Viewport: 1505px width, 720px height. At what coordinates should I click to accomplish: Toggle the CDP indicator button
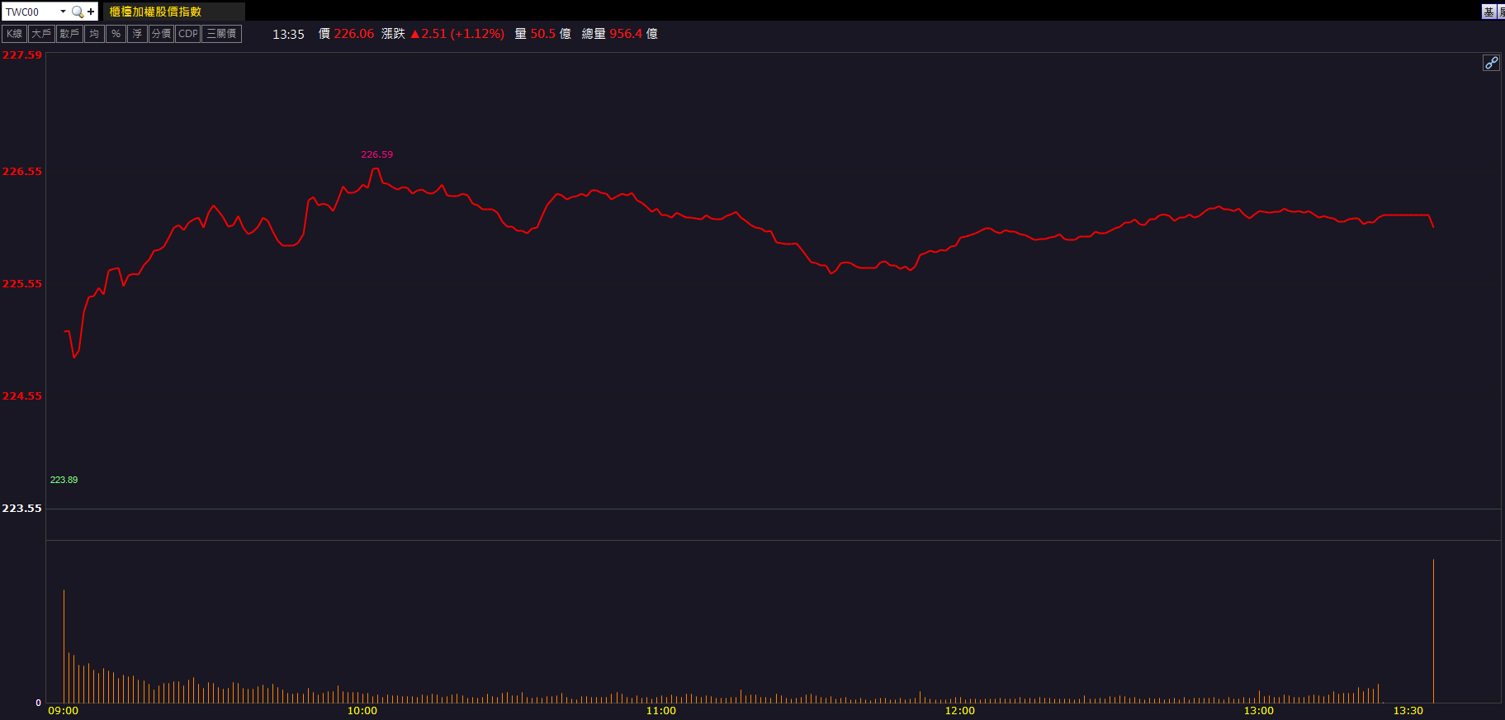click(188, 34)
